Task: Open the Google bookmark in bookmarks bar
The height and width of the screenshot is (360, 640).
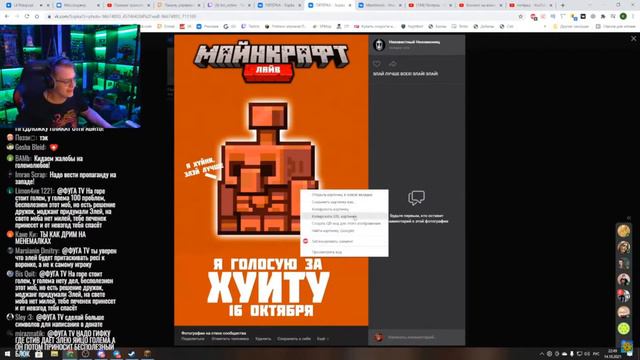Action: click(x=230, y=26)
